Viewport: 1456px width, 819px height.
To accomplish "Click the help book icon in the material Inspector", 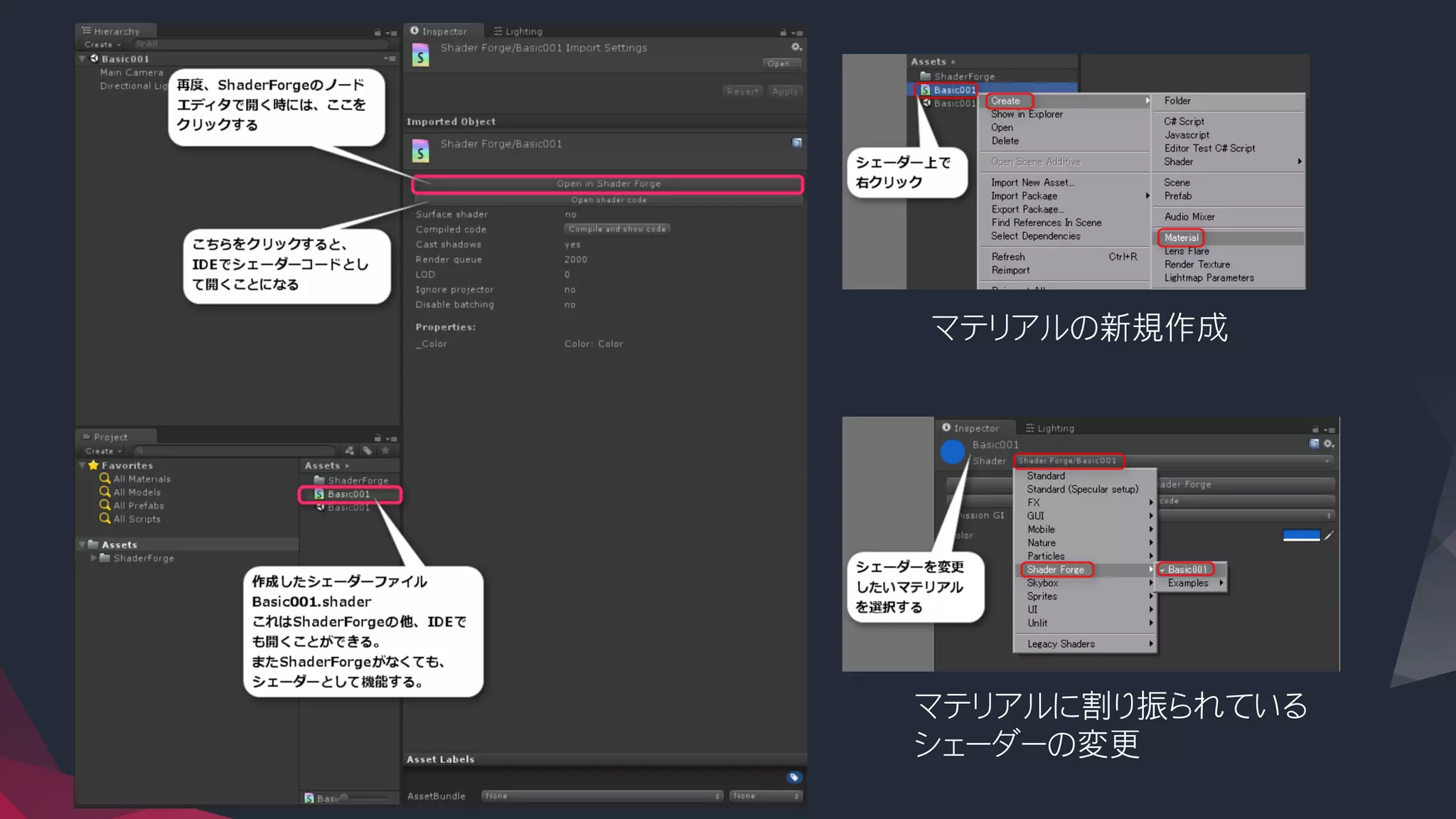I will (1314, 444).
